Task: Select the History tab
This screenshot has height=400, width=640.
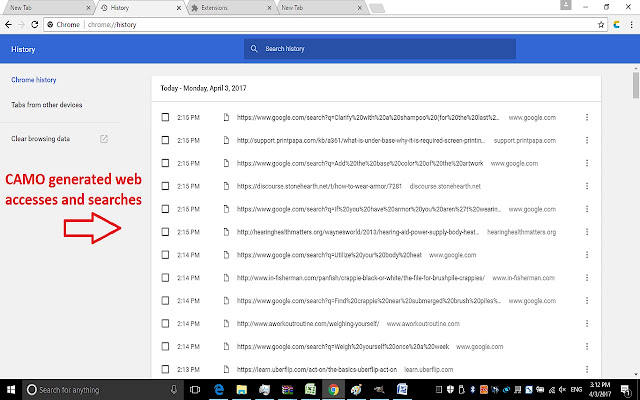Action: 140,8
